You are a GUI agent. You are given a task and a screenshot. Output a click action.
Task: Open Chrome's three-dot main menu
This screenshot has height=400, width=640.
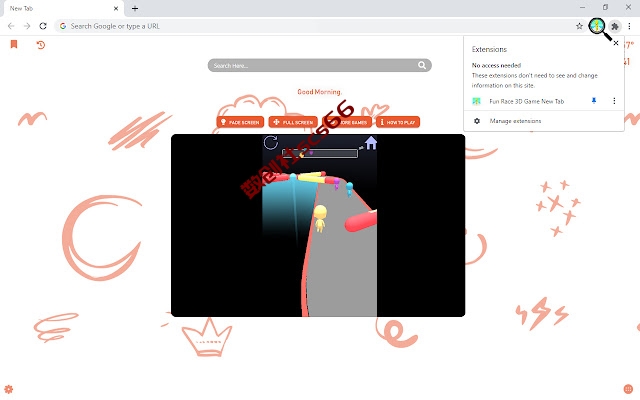point(629,26)
